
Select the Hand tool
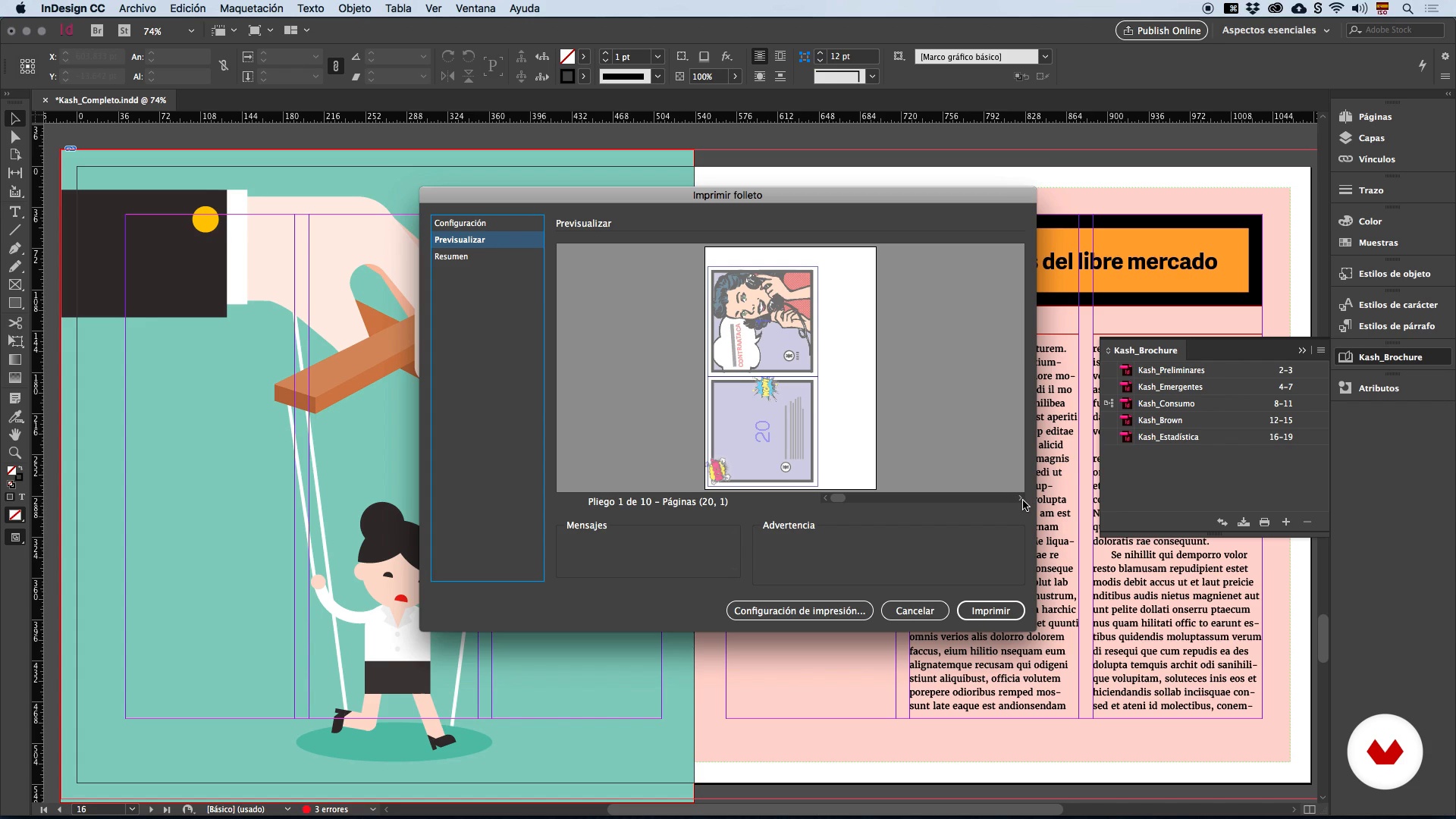(x=14, y=435)
